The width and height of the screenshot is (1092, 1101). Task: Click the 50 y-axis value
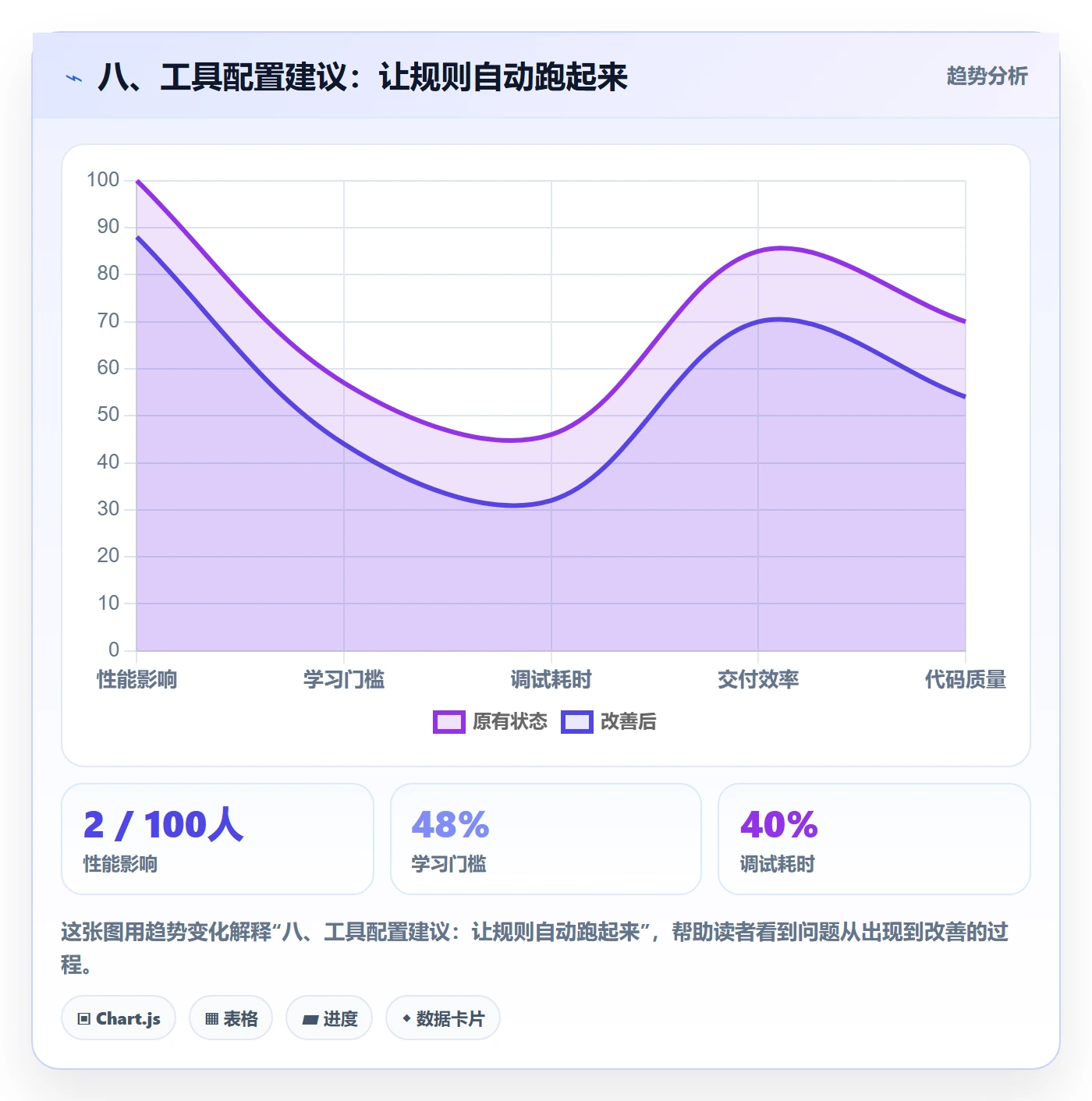click(108, 415)
